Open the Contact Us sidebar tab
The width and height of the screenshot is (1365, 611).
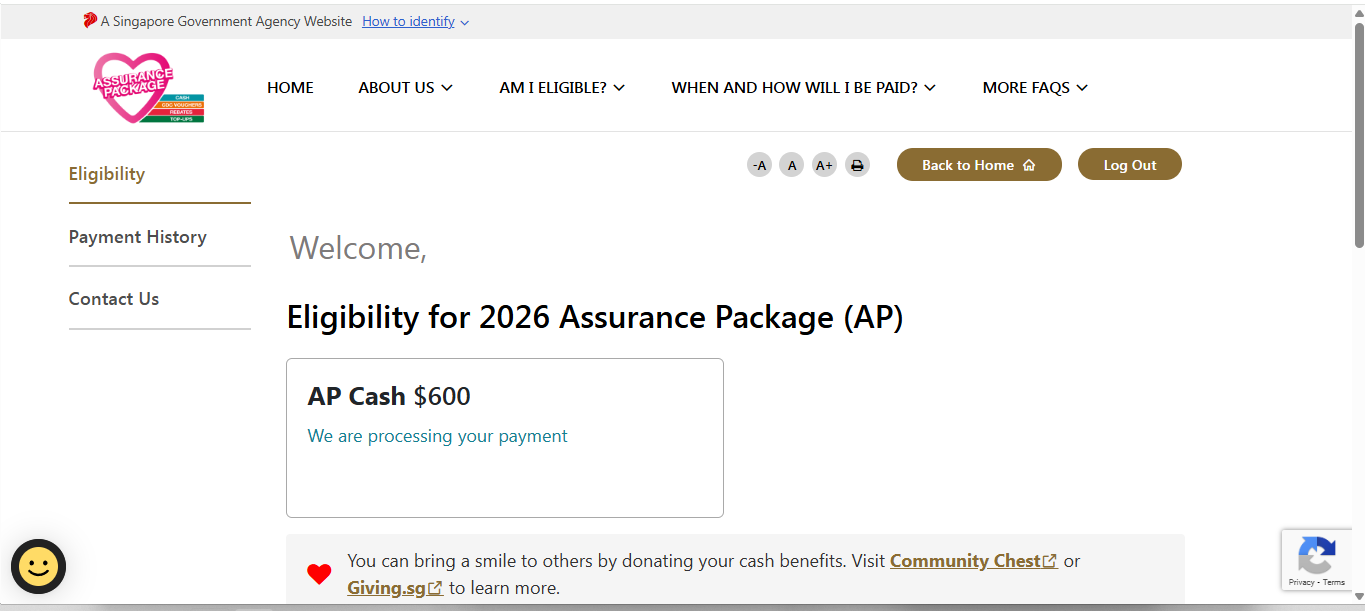114,299
